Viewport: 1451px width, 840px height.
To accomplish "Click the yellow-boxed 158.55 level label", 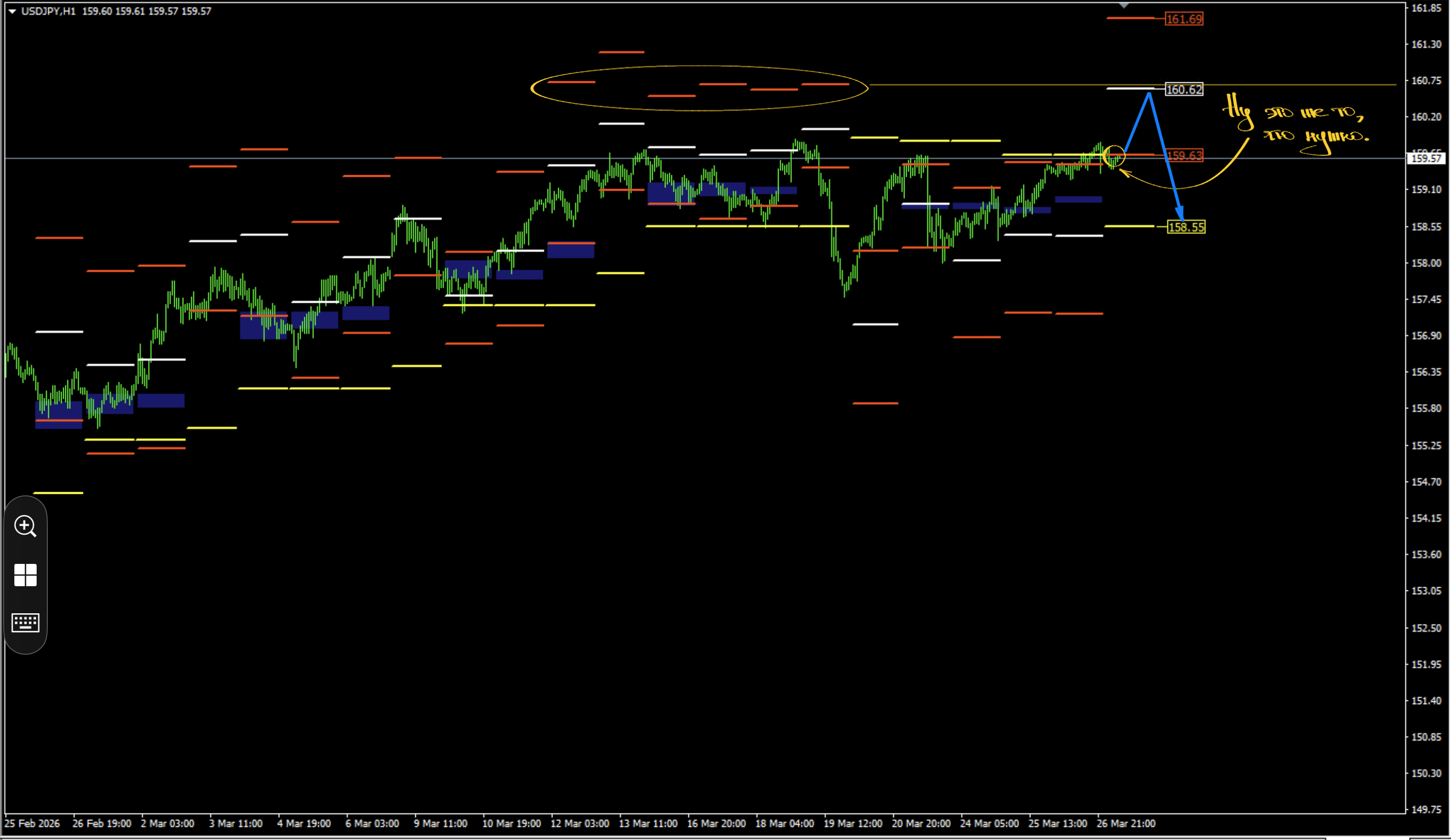I will pos(1186,227).
